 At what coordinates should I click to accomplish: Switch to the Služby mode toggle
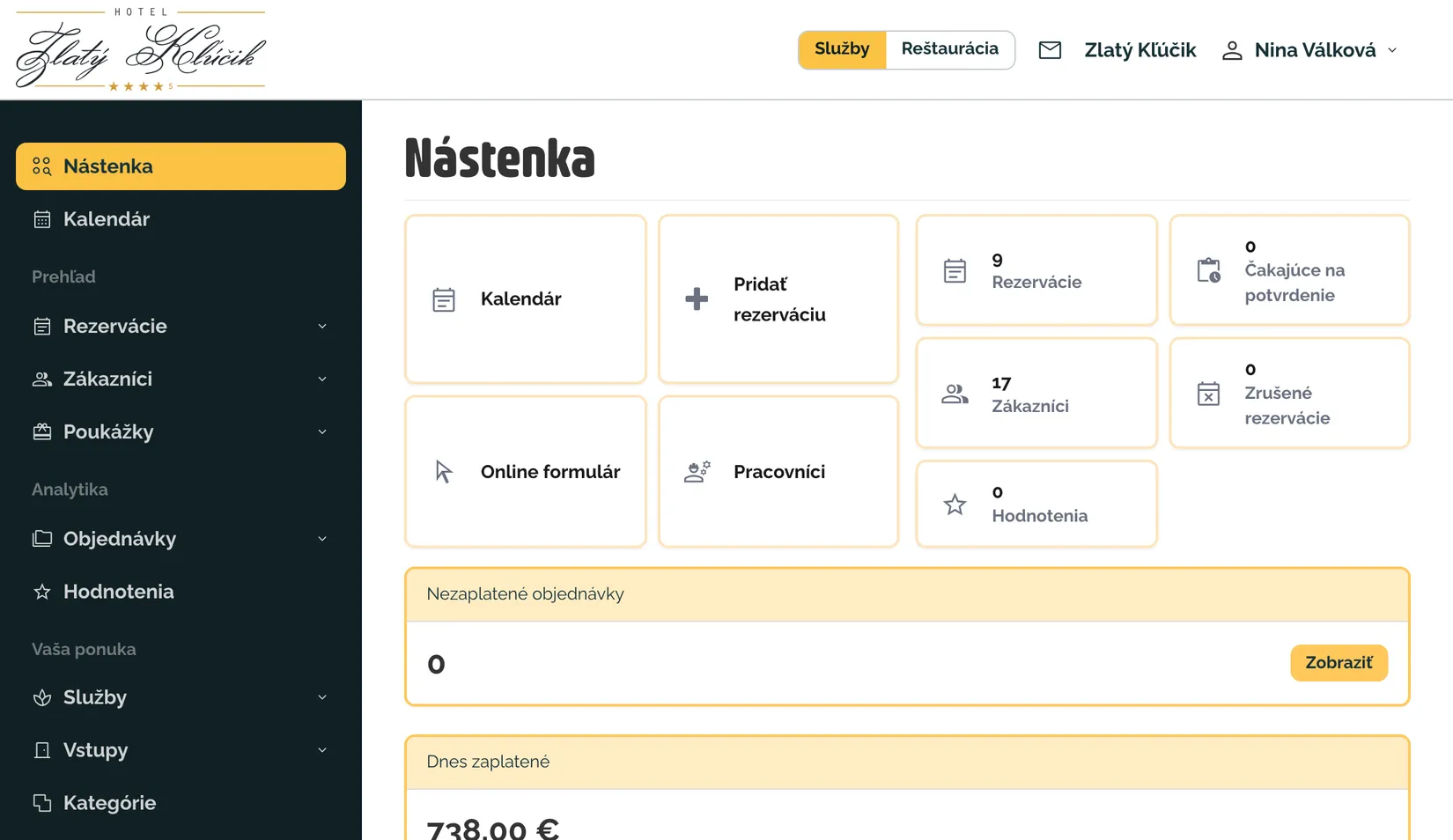coord(842,49)
